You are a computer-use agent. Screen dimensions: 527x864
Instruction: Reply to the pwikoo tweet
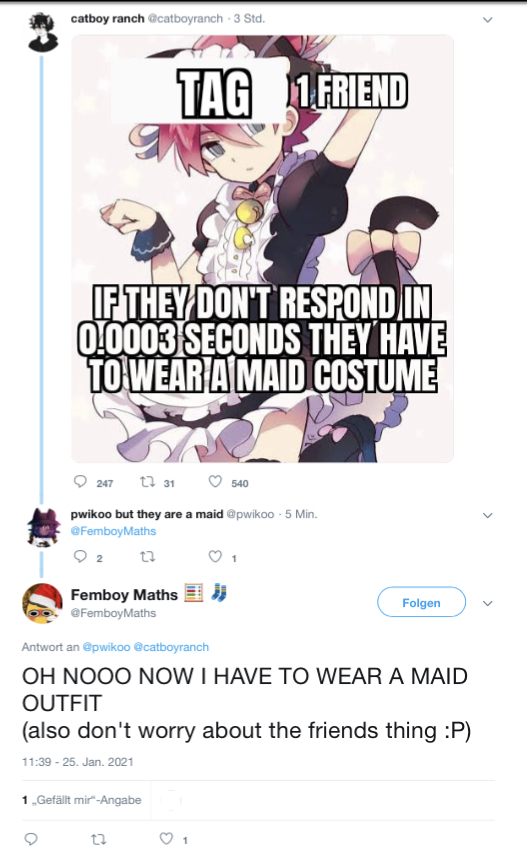point(80,557)
